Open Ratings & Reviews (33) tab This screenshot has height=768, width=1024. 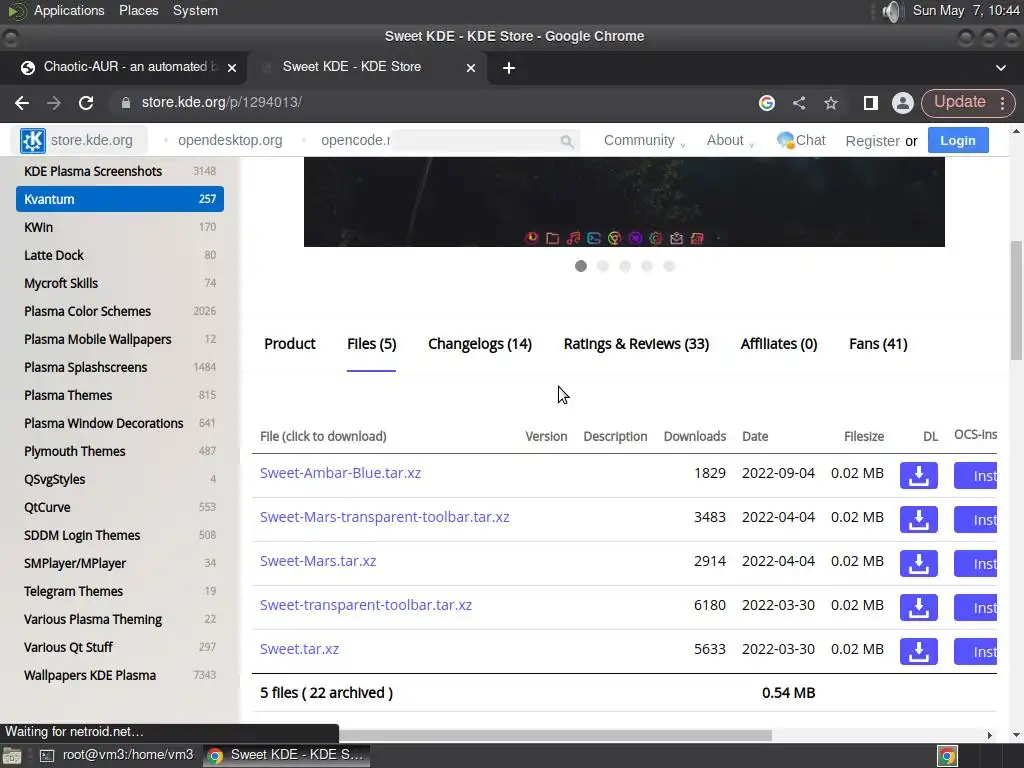click(636, 344)
